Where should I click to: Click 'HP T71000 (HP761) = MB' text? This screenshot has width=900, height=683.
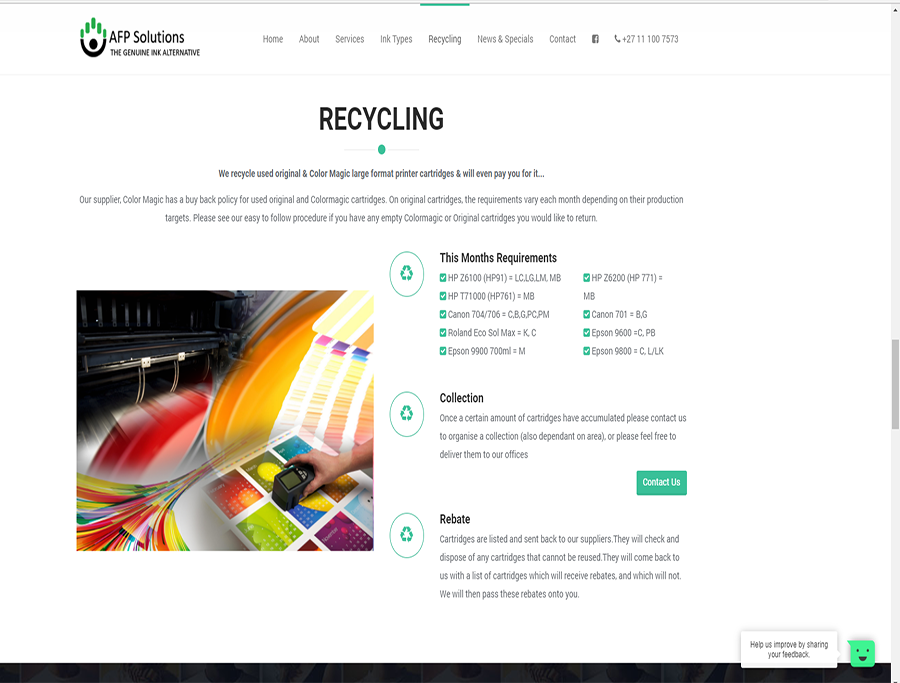pos(491,296)
